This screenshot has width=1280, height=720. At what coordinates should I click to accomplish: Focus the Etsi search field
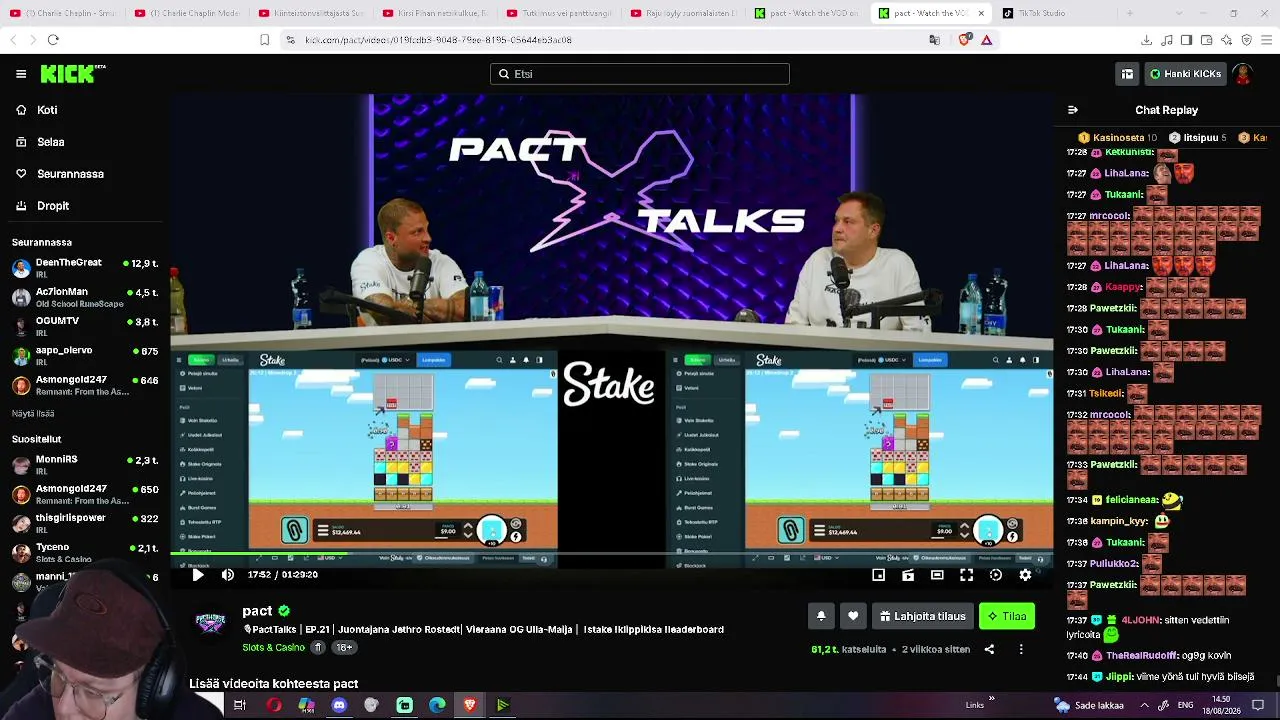(x=640, y=74)
